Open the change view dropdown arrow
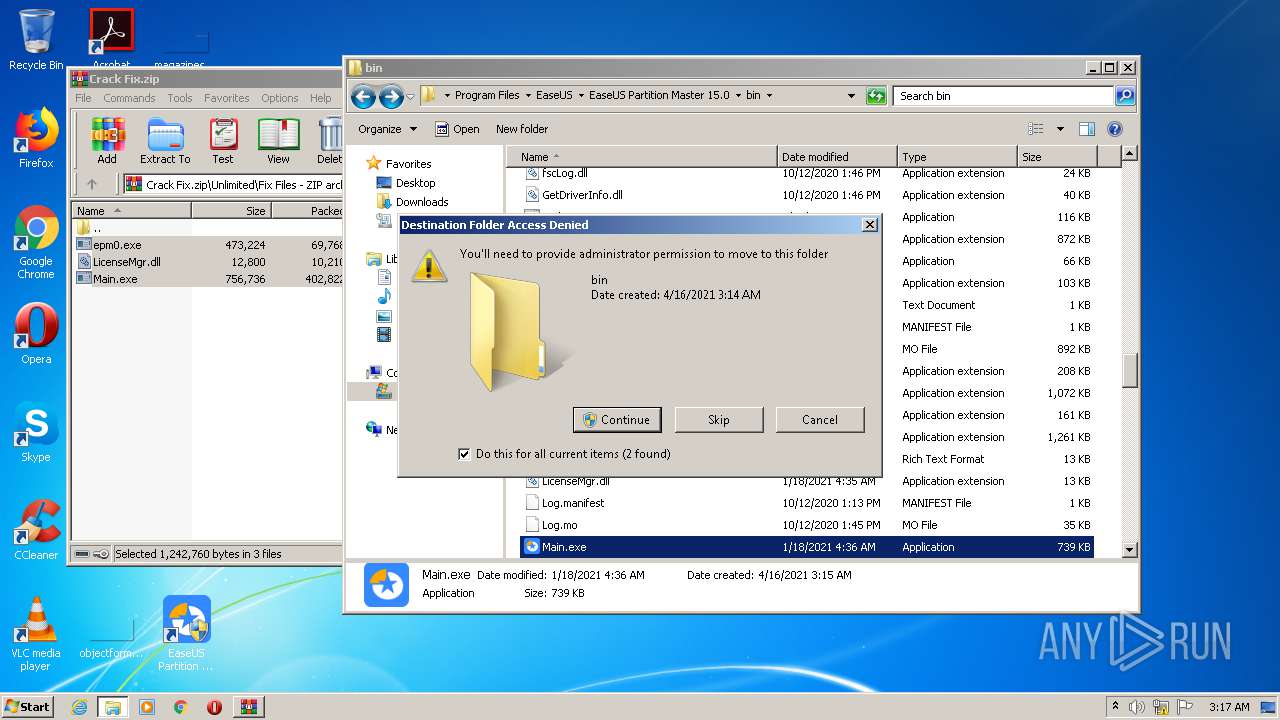Screen dimensions: 1280x720 [1060, 129]
